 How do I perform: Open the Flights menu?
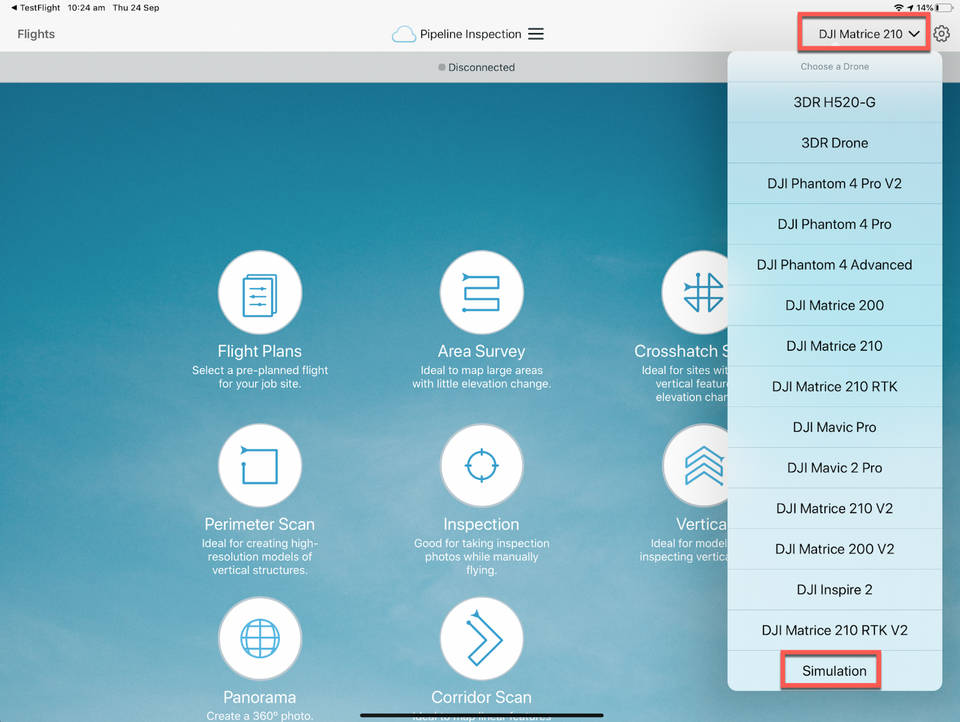tap(35, 33)
